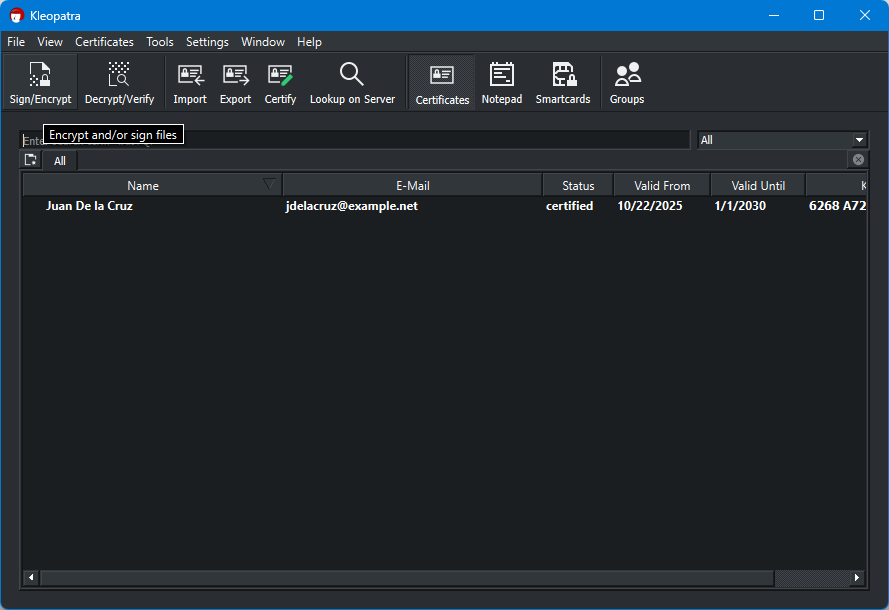Sort by Name column header
889x610 pixels.
[143, 185]
